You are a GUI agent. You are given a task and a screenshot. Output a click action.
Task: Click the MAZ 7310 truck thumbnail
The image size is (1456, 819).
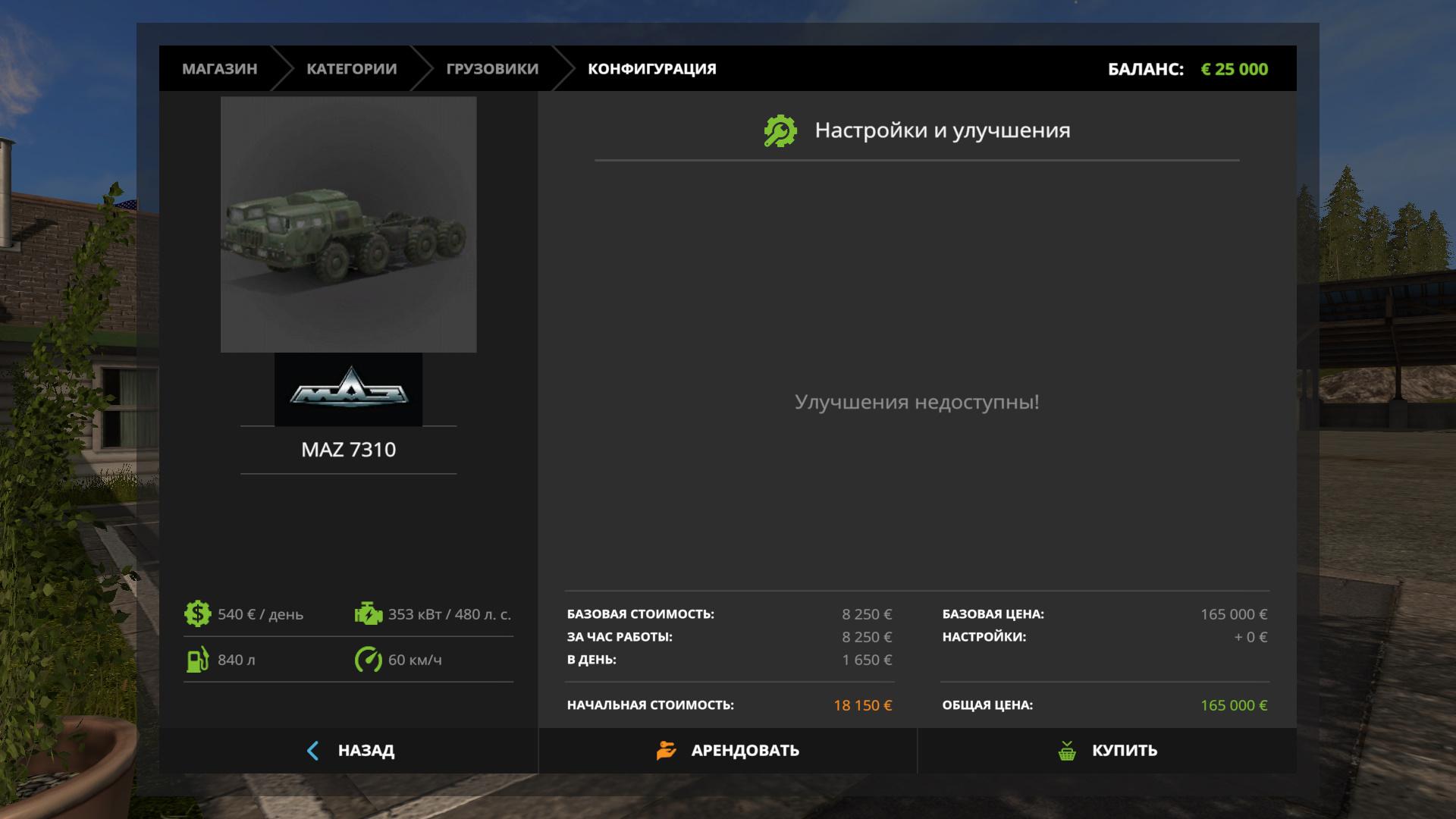coord(348,224)
